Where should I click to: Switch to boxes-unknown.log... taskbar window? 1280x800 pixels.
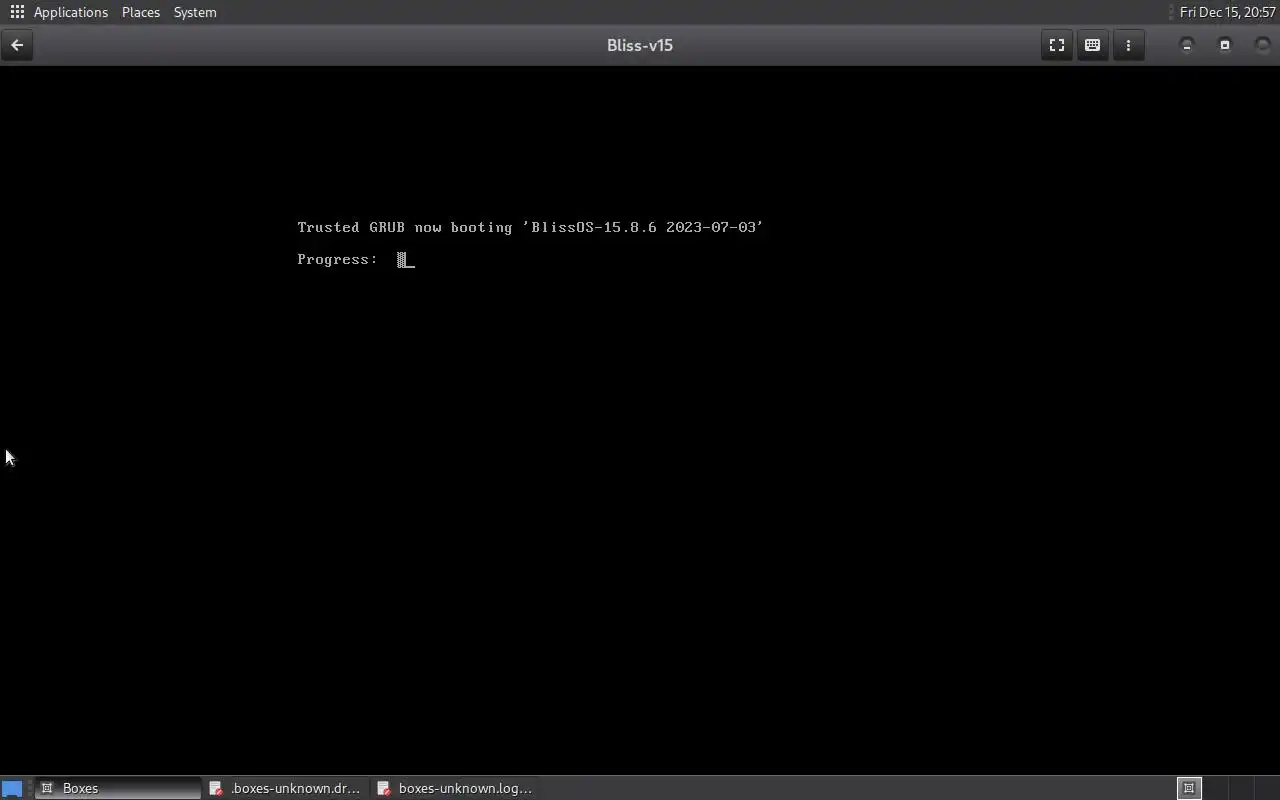455,788
